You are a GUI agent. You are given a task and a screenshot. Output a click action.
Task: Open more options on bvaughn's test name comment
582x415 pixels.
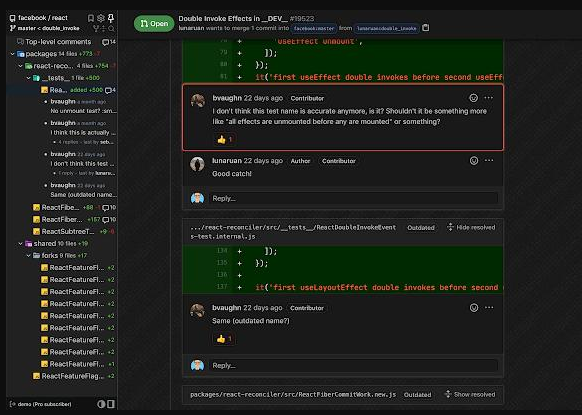point(489,98)
